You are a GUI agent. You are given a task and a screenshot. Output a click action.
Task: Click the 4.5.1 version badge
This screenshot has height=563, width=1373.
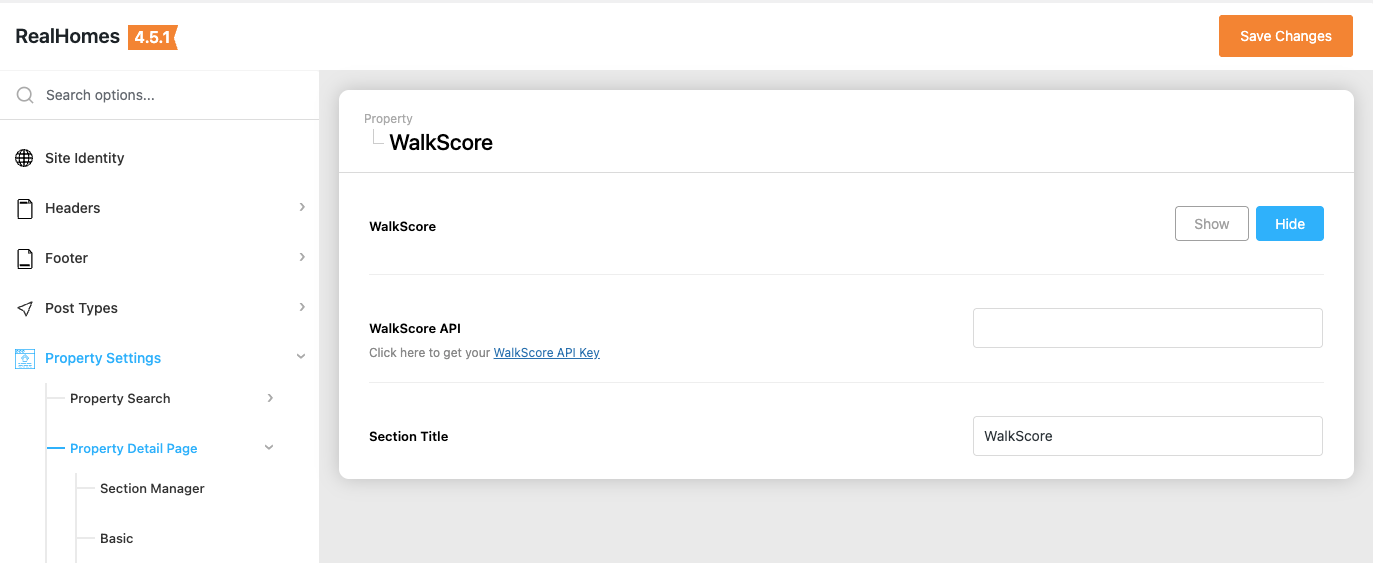click(152, 37)
